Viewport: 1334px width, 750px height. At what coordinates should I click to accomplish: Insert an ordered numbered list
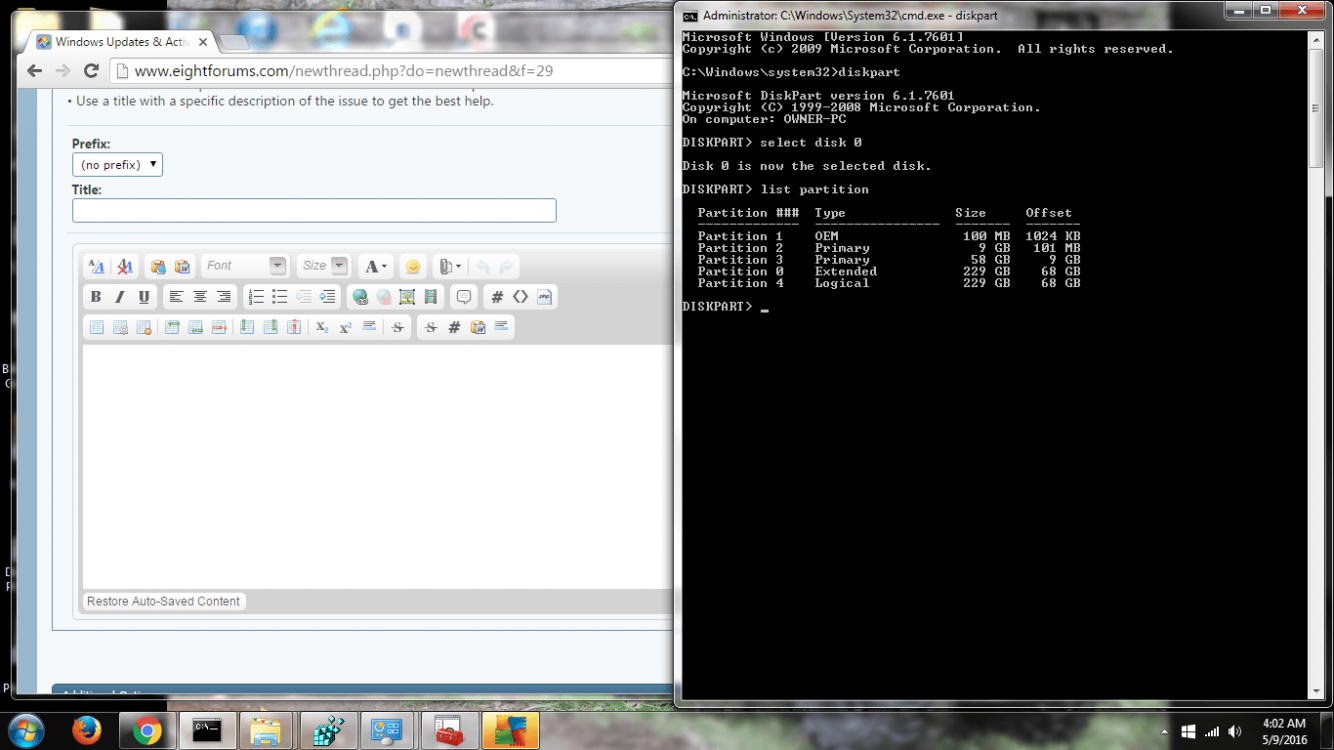256,297
